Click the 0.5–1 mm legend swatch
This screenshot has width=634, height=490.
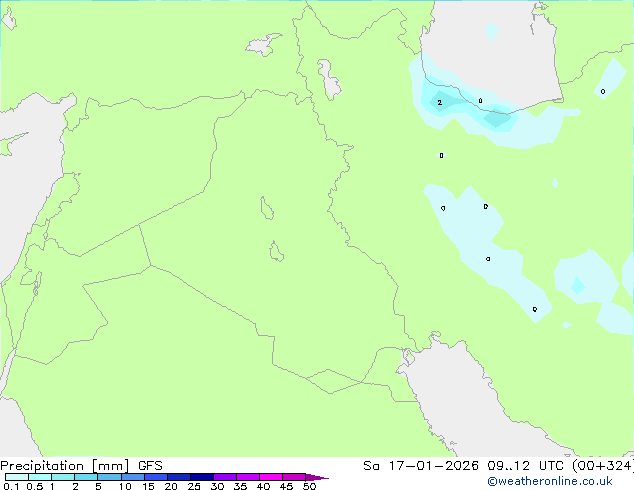[x=40, y=477]
